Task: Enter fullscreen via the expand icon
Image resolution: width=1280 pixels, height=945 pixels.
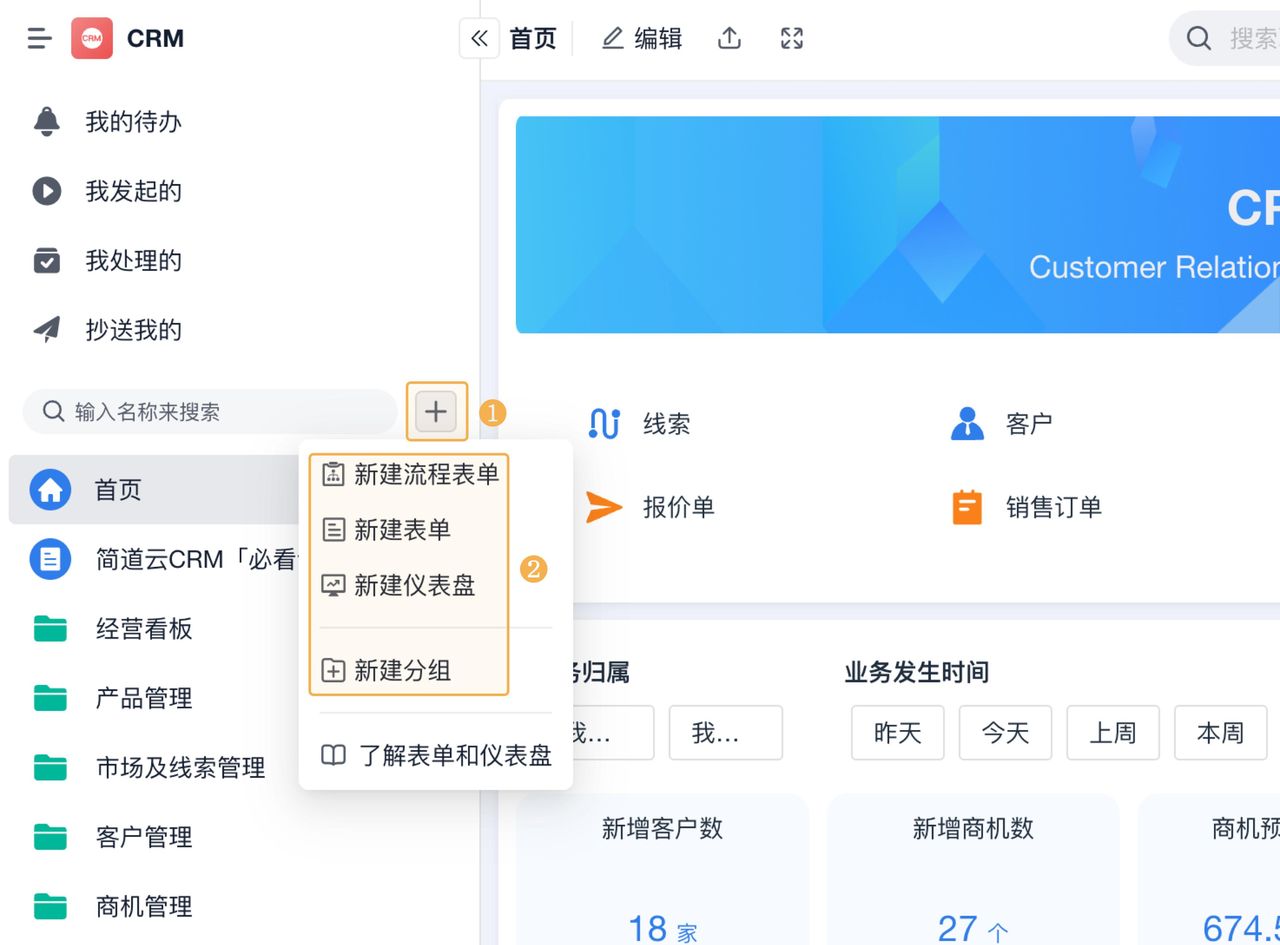Action: point(790,37)
